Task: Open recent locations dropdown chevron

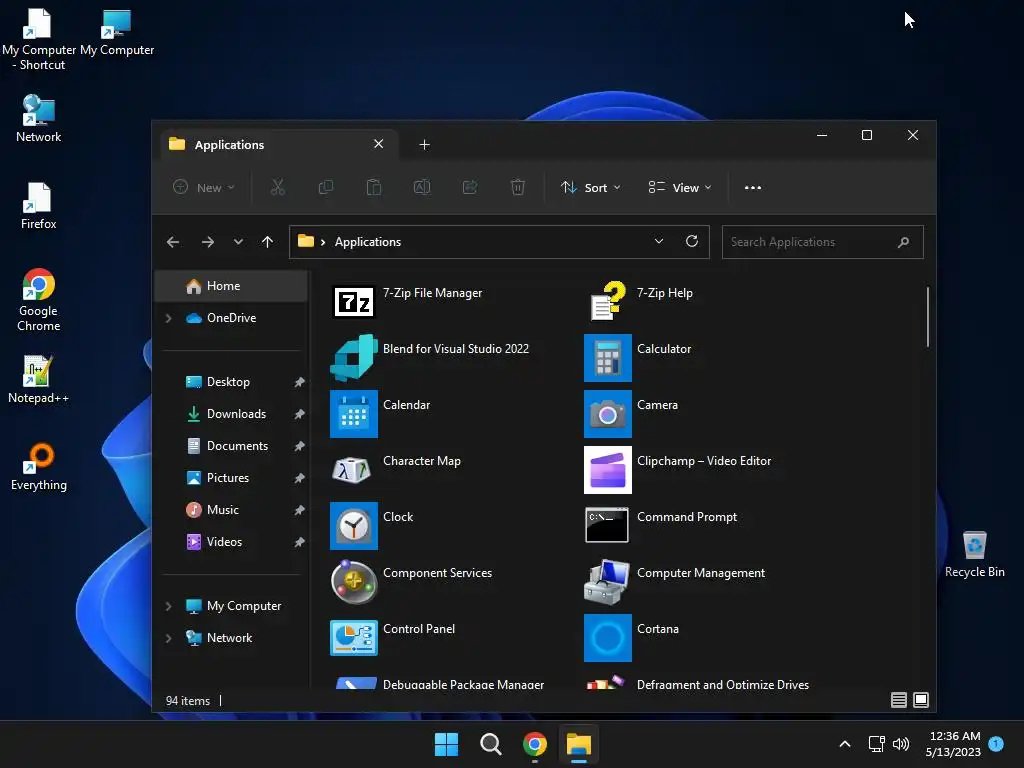Action: [238, 242]
